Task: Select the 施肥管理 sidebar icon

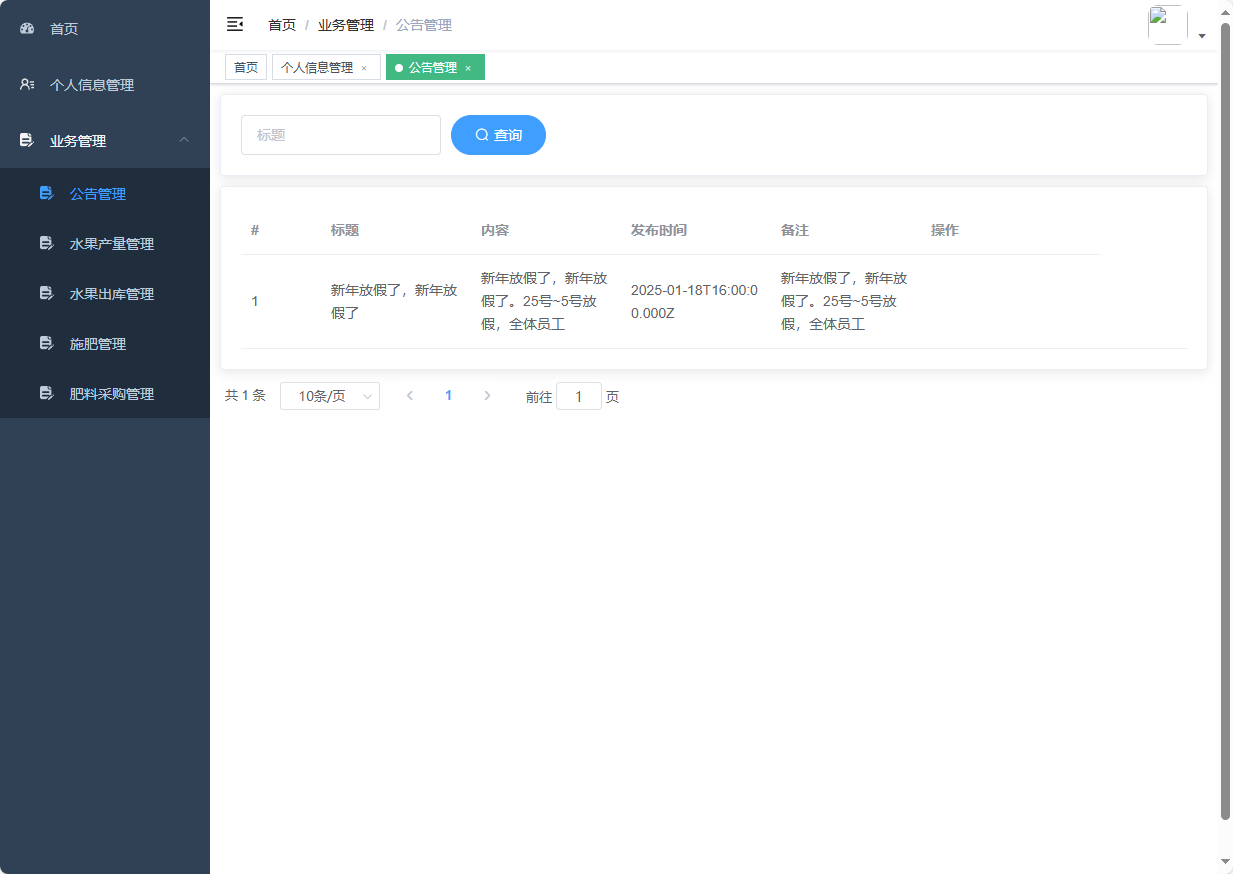Action: click(46, 343)
